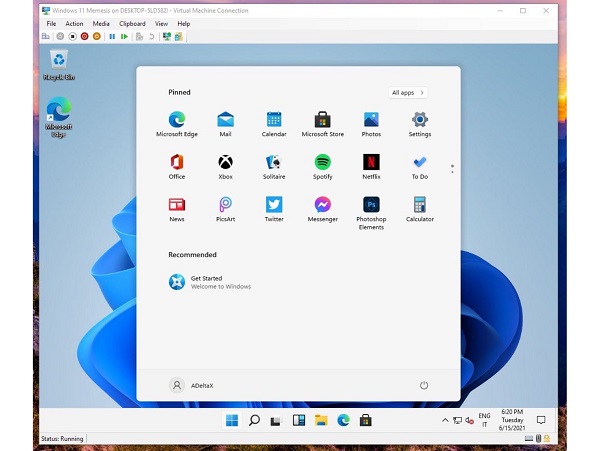Click Recycle Bin on the VM desktop

59,65
